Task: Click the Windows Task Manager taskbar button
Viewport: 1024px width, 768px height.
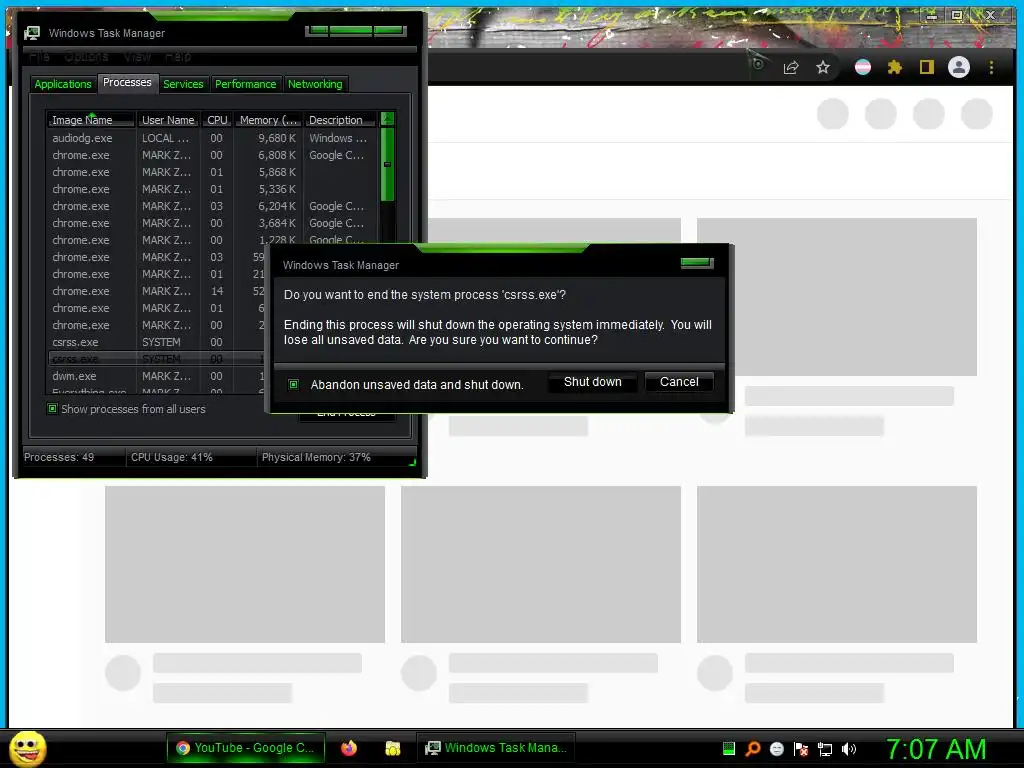Action: pyautogui.click(x=495, y=748)
